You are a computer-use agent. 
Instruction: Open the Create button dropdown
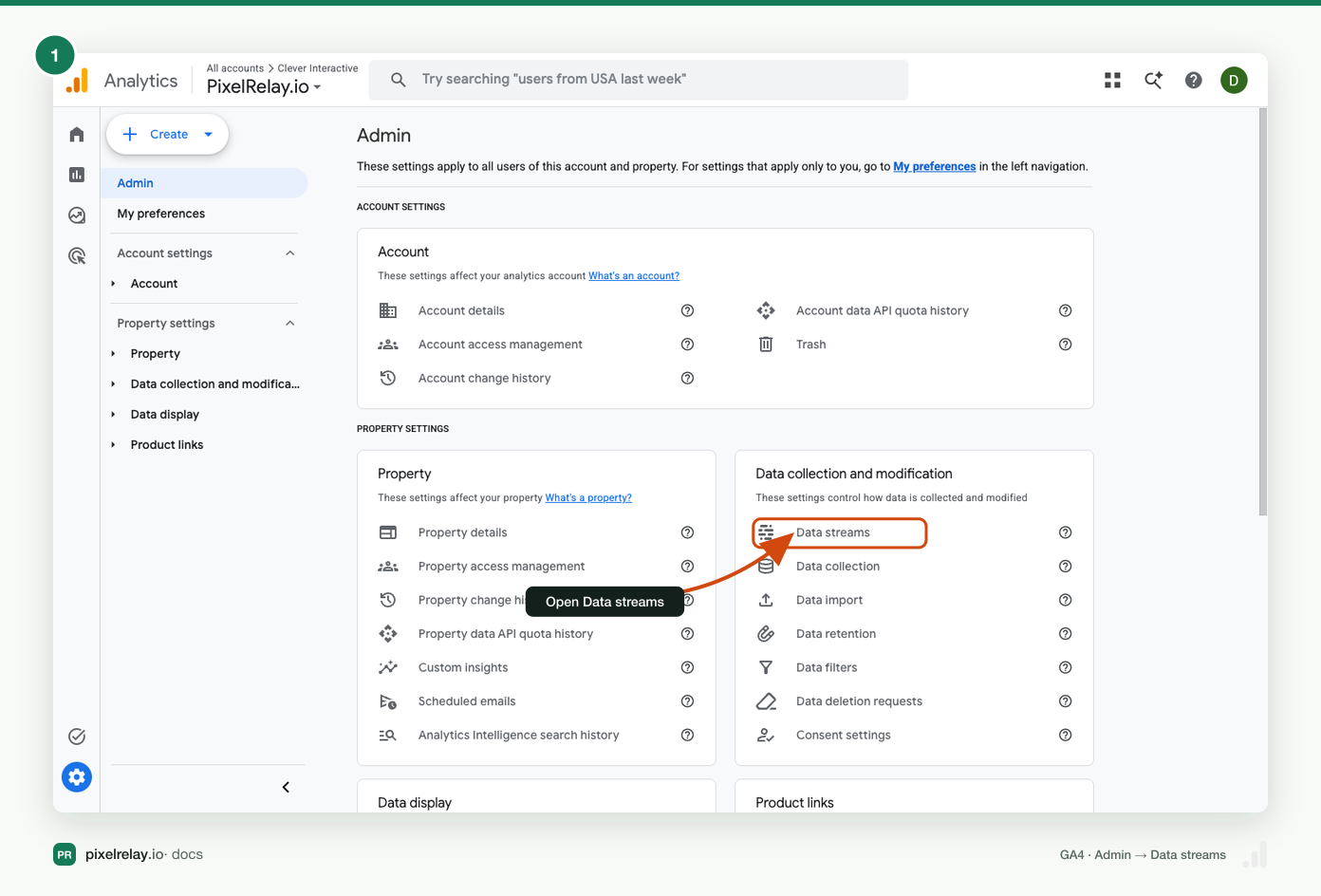pos(208,135)
